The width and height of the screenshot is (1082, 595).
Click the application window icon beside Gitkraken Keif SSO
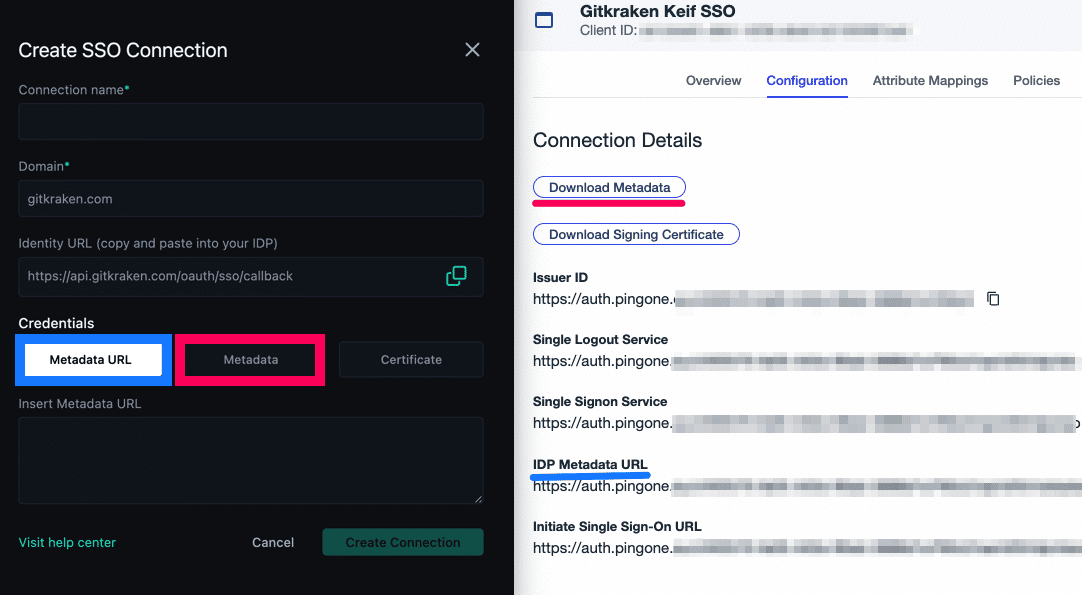[544, 20]
